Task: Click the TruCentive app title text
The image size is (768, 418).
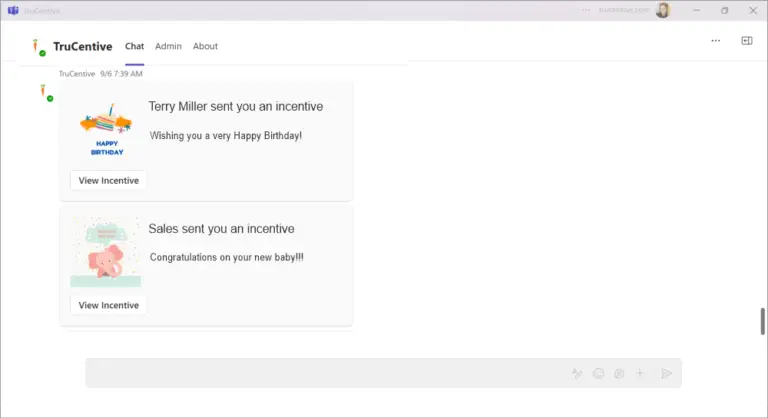Action: (83, 47)
